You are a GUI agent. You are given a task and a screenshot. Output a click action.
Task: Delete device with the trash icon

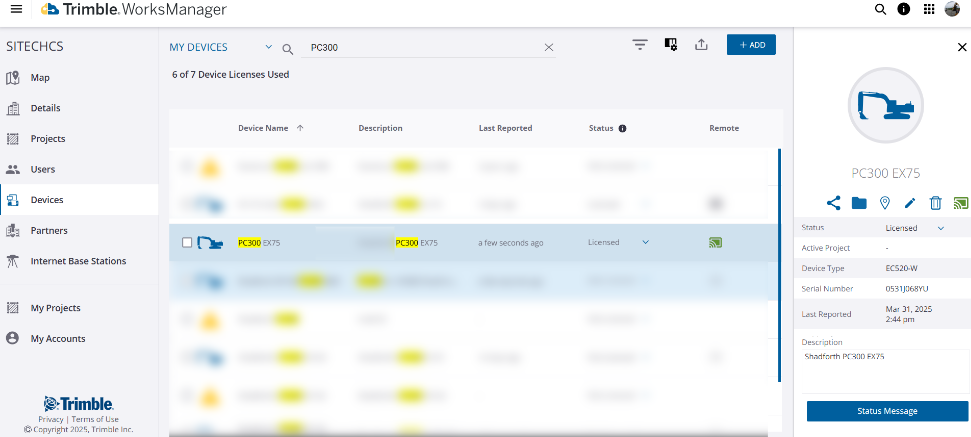click(936, 202)
